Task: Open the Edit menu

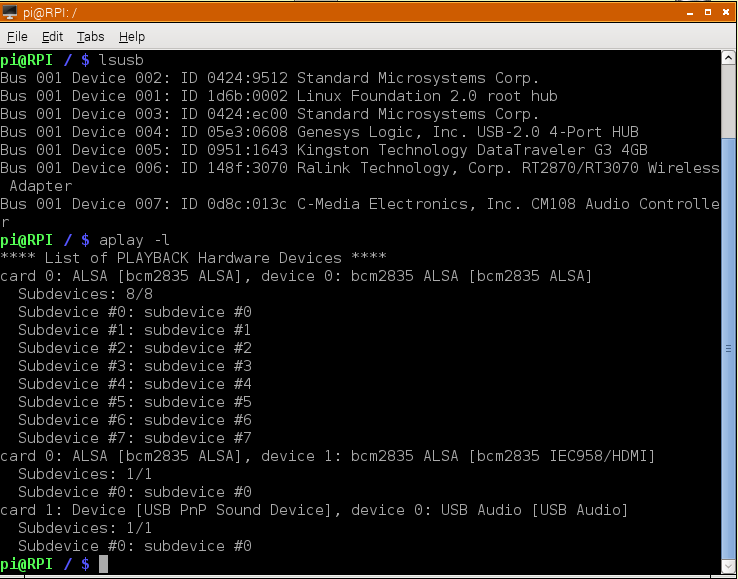Action: click(52, 37)
